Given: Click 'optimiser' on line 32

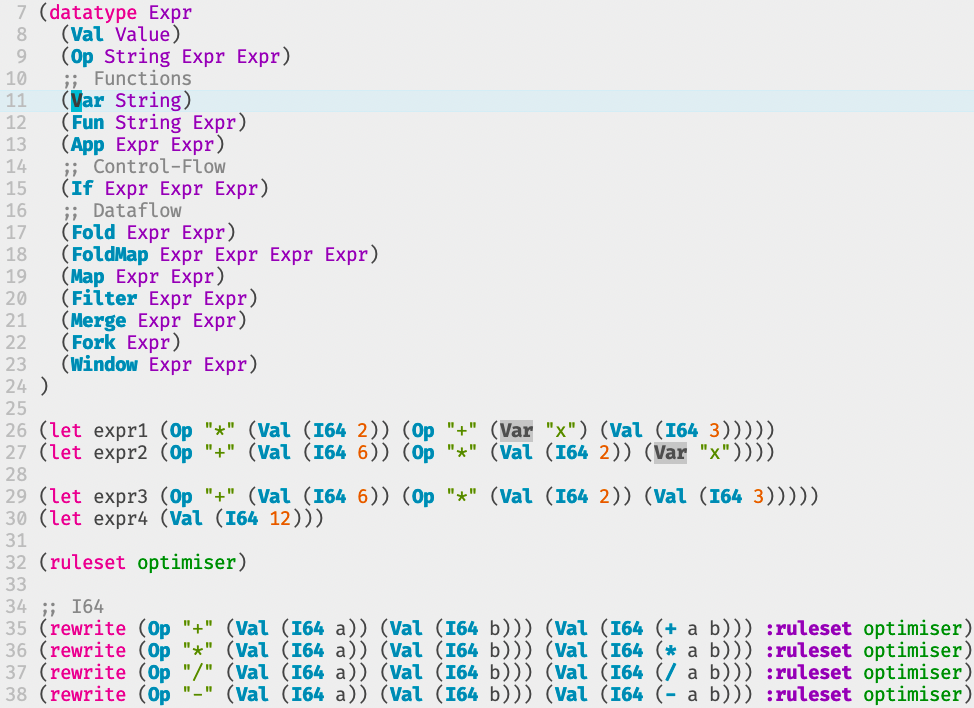Looking at the screenshot, I should pyautogui.click(x=186, y=563).
